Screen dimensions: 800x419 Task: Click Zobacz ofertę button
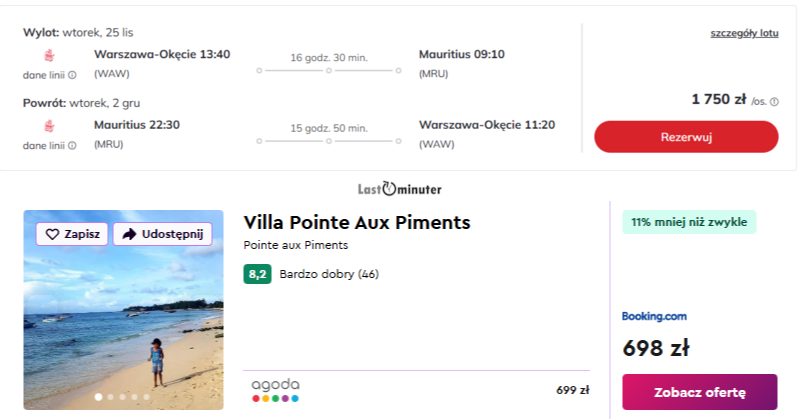tap(699, 391)
